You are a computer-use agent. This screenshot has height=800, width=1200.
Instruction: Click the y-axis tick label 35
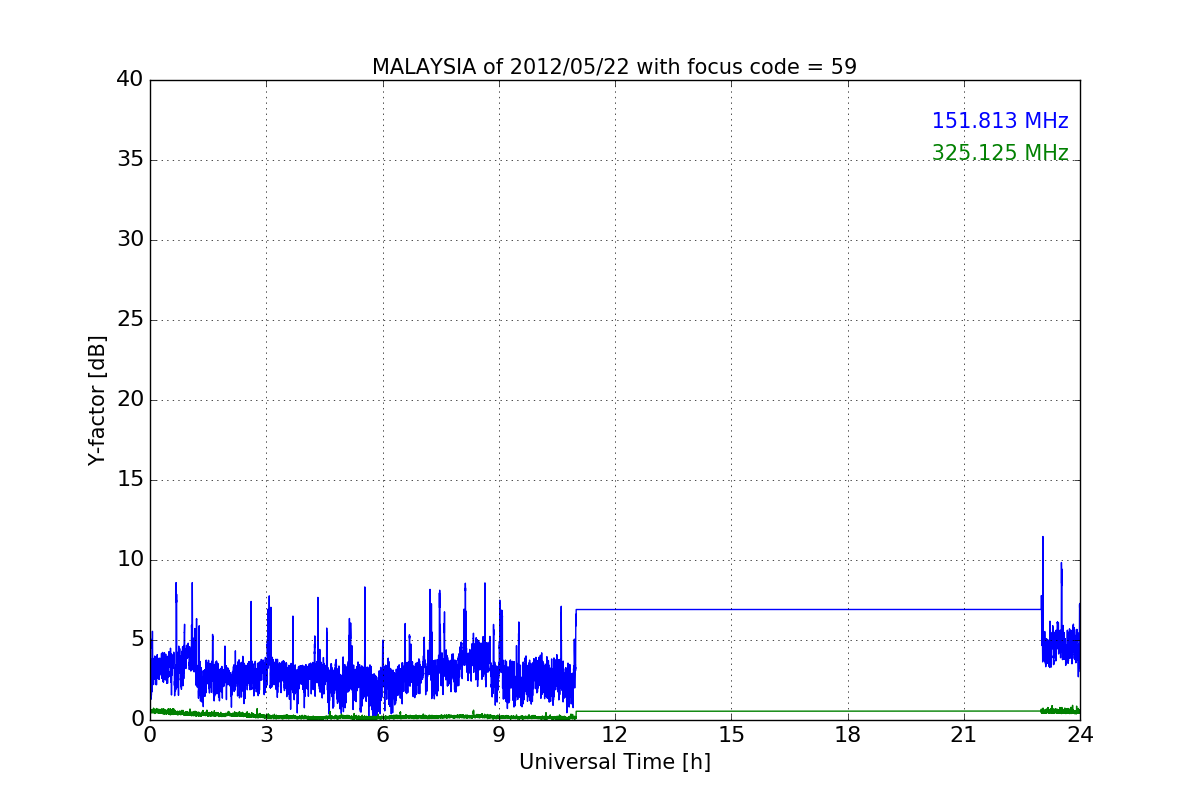130,159
